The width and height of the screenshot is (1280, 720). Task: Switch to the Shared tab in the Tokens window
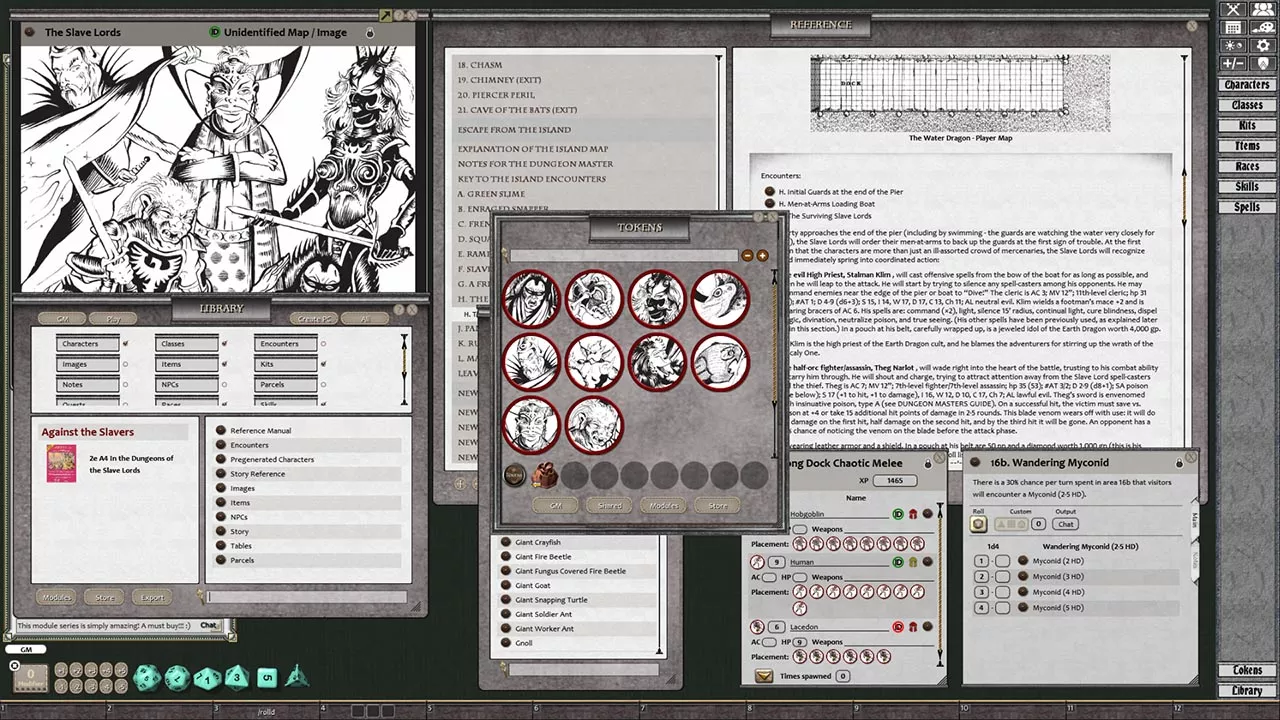coord(610,506)
